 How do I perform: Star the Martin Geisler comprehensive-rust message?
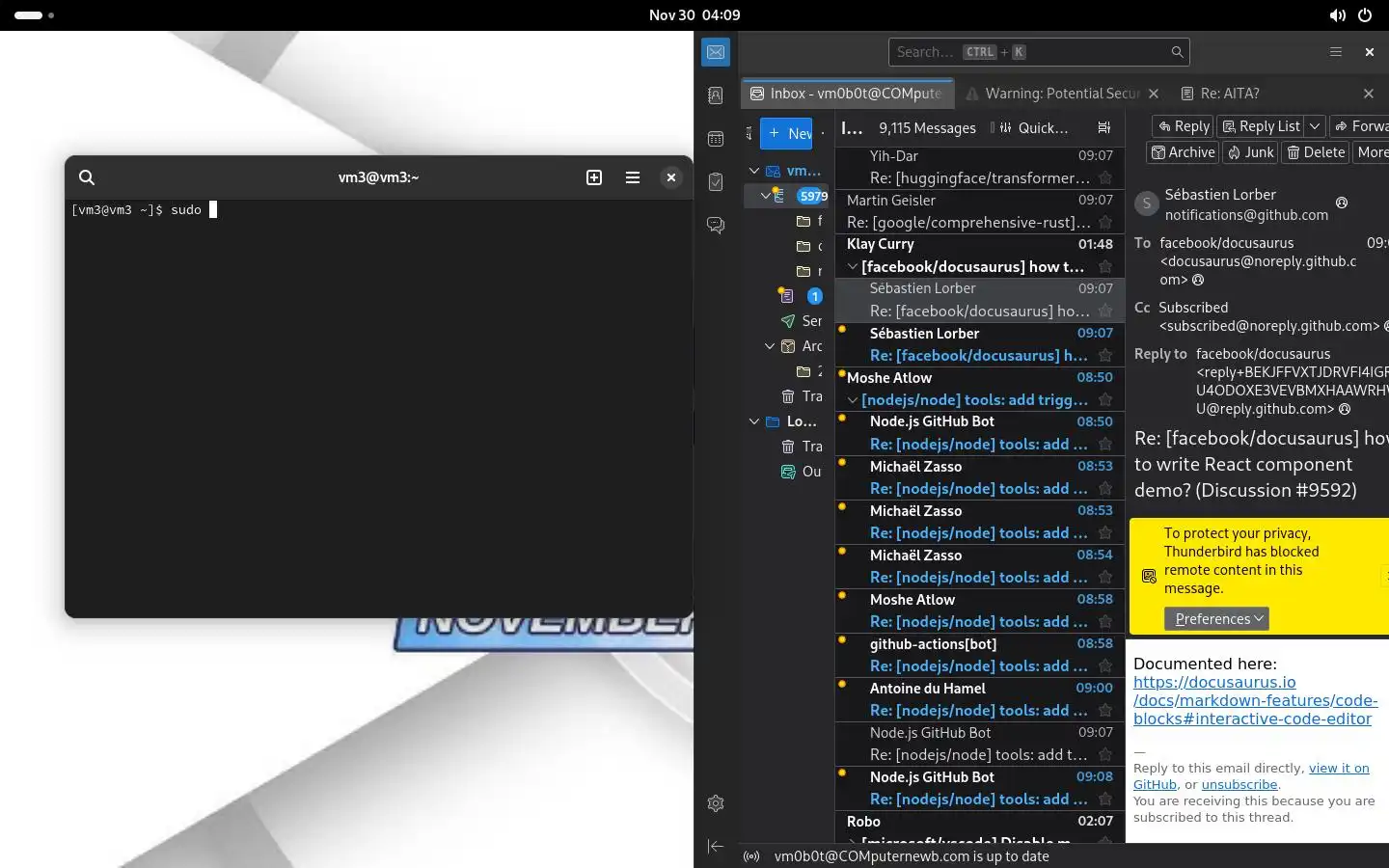1105,222
